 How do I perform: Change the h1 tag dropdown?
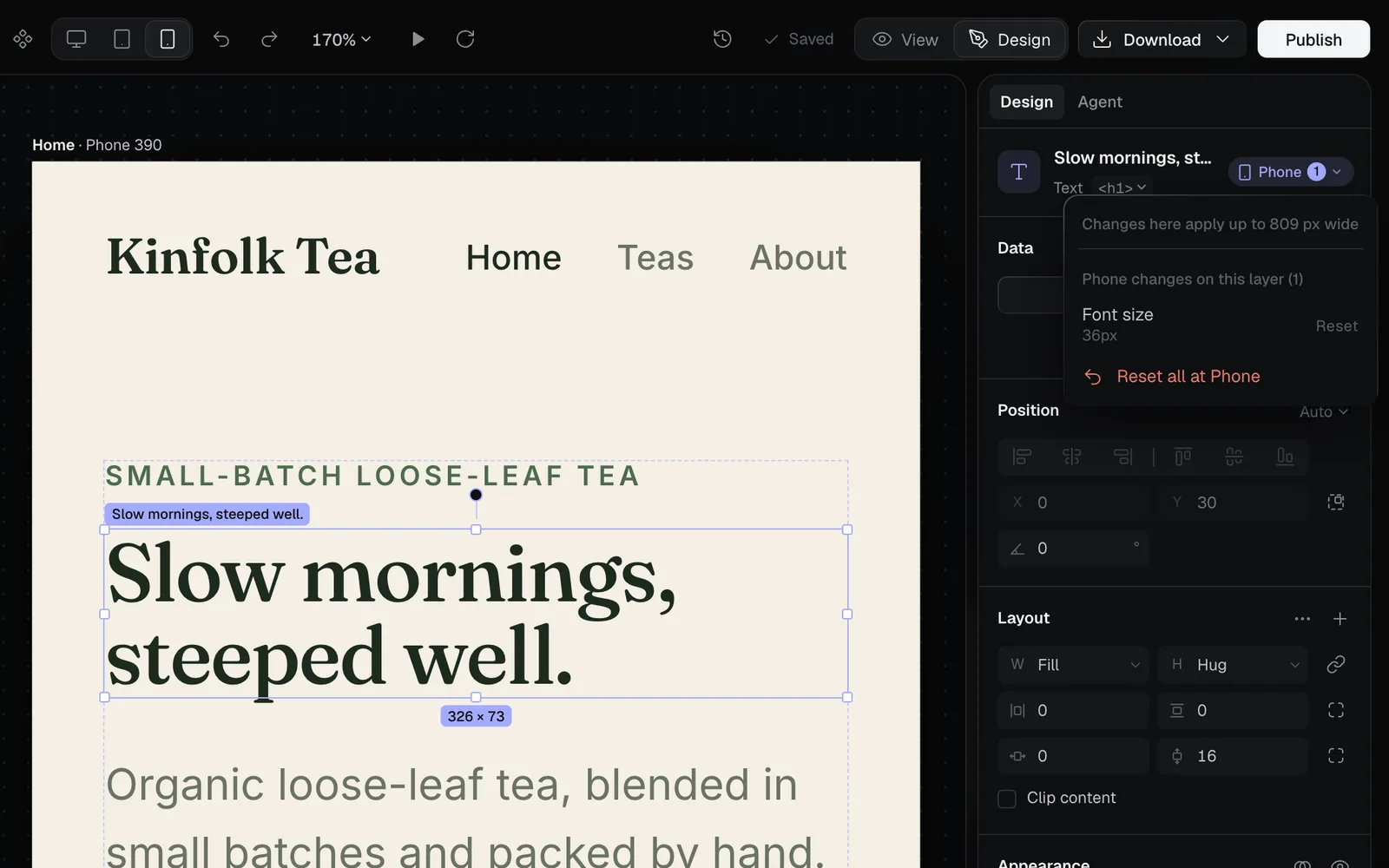1122,187
